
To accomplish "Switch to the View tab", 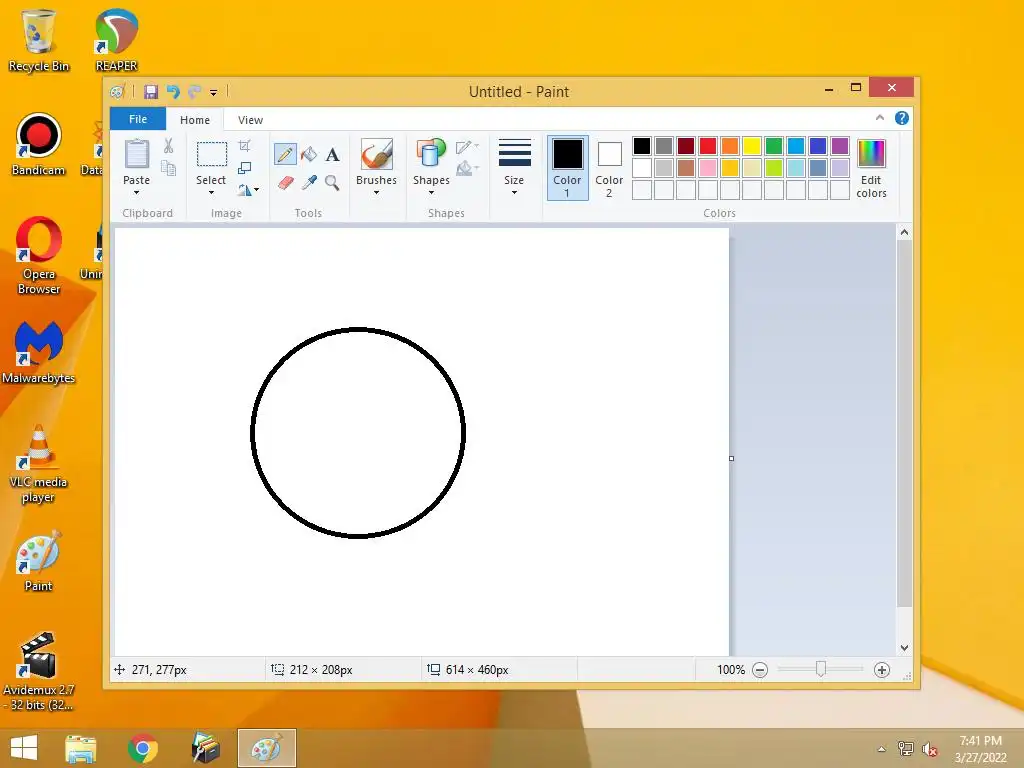I will point(250,120).
